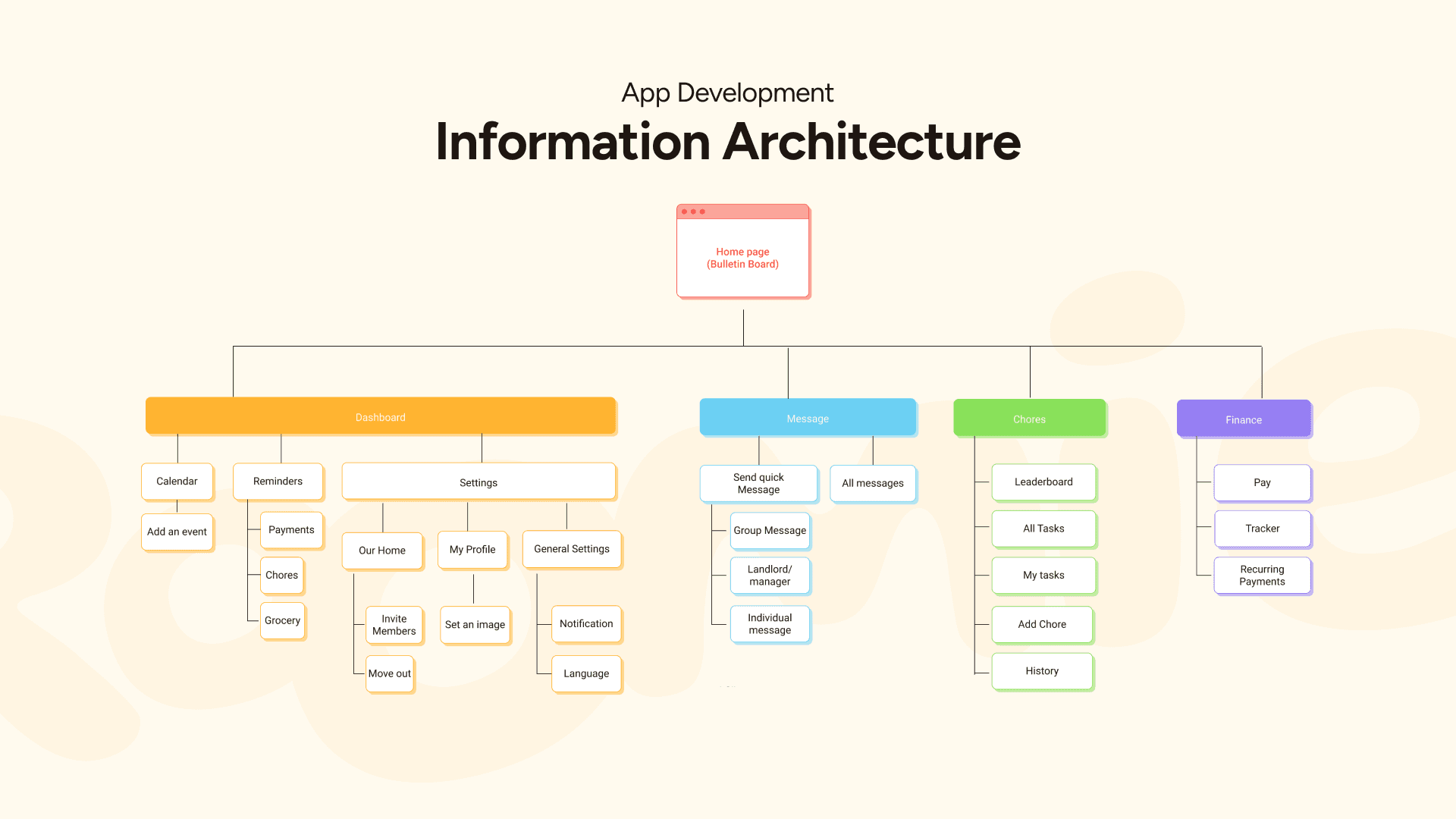Viewport: 1456px width, 819px height.
Task: Click the Information Architecture title text
Action: point(728,142)
